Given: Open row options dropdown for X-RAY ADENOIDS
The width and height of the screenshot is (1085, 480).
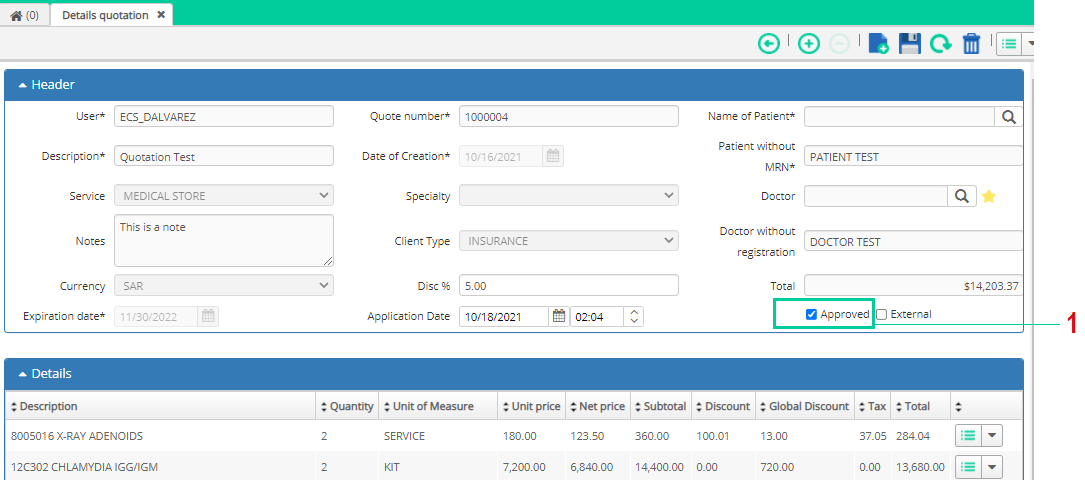Looking at the screenshot, I should 993,436.
